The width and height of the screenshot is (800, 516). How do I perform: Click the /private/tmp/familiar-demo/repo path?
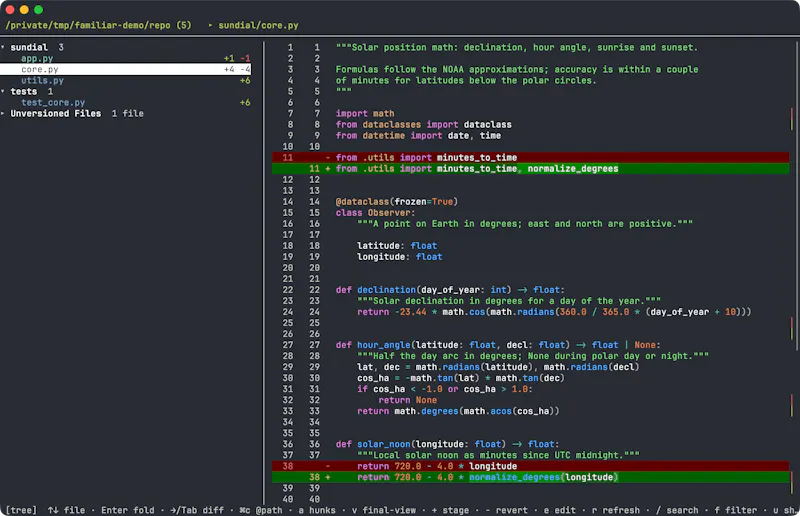(x=88, y=25)
